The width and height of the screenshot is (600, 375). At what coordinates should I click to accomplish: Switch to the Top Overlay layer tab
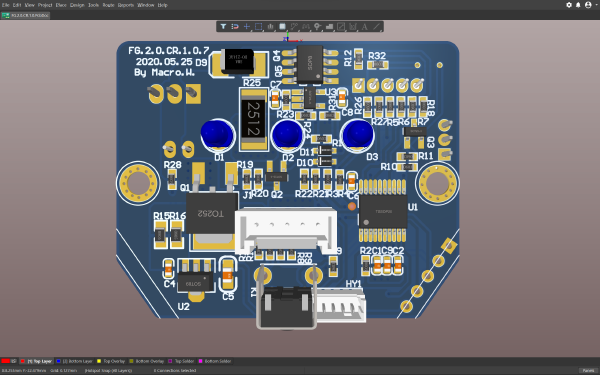[x=111, y=361]
